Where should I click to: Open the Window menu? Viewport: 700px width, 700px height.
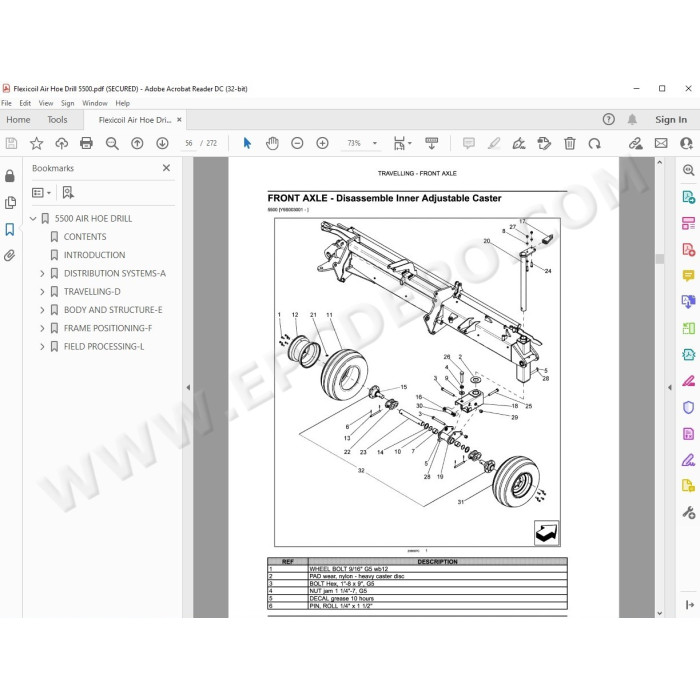[x=95, y=103]
